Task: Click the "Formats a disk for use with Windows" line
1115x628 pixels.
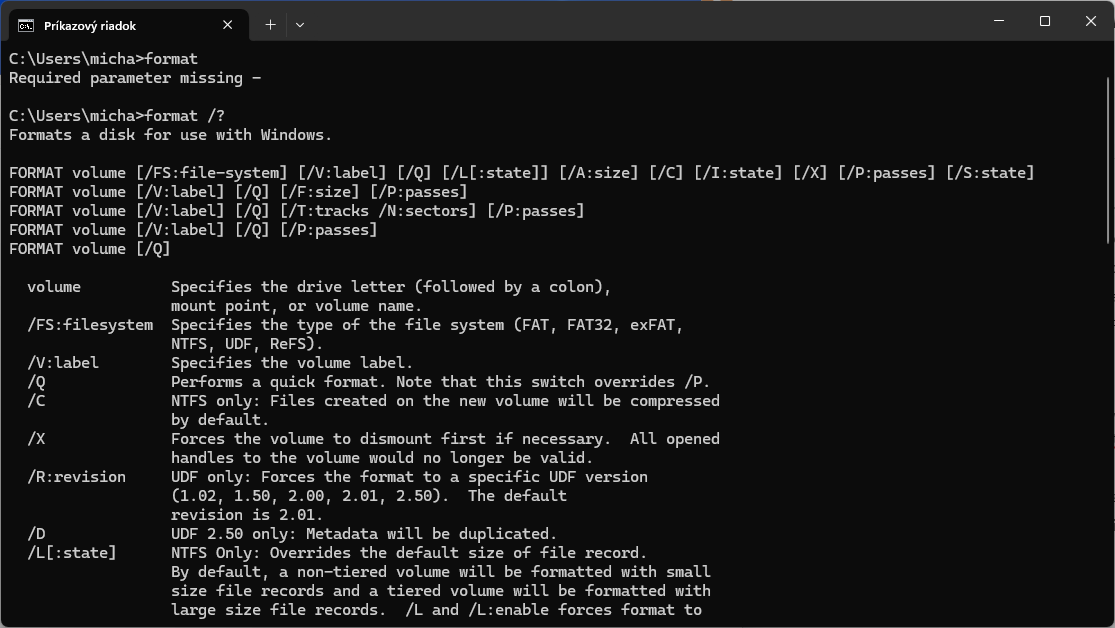Action: [170, 135]
